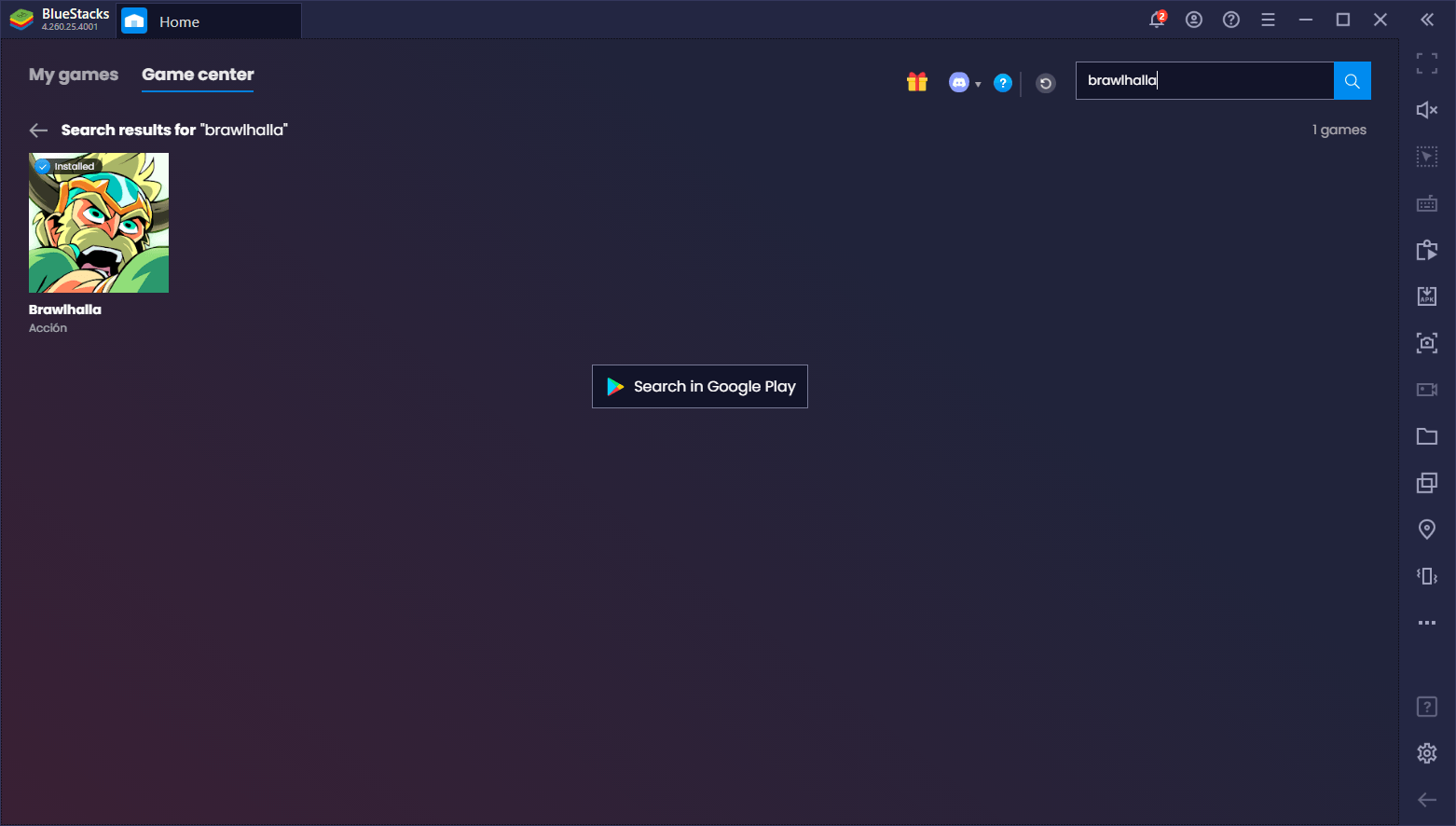Click the Installed badge on Brawlhalla
Image resolution: width=1456 pixels, height=826 pixels.
(66, 166)
